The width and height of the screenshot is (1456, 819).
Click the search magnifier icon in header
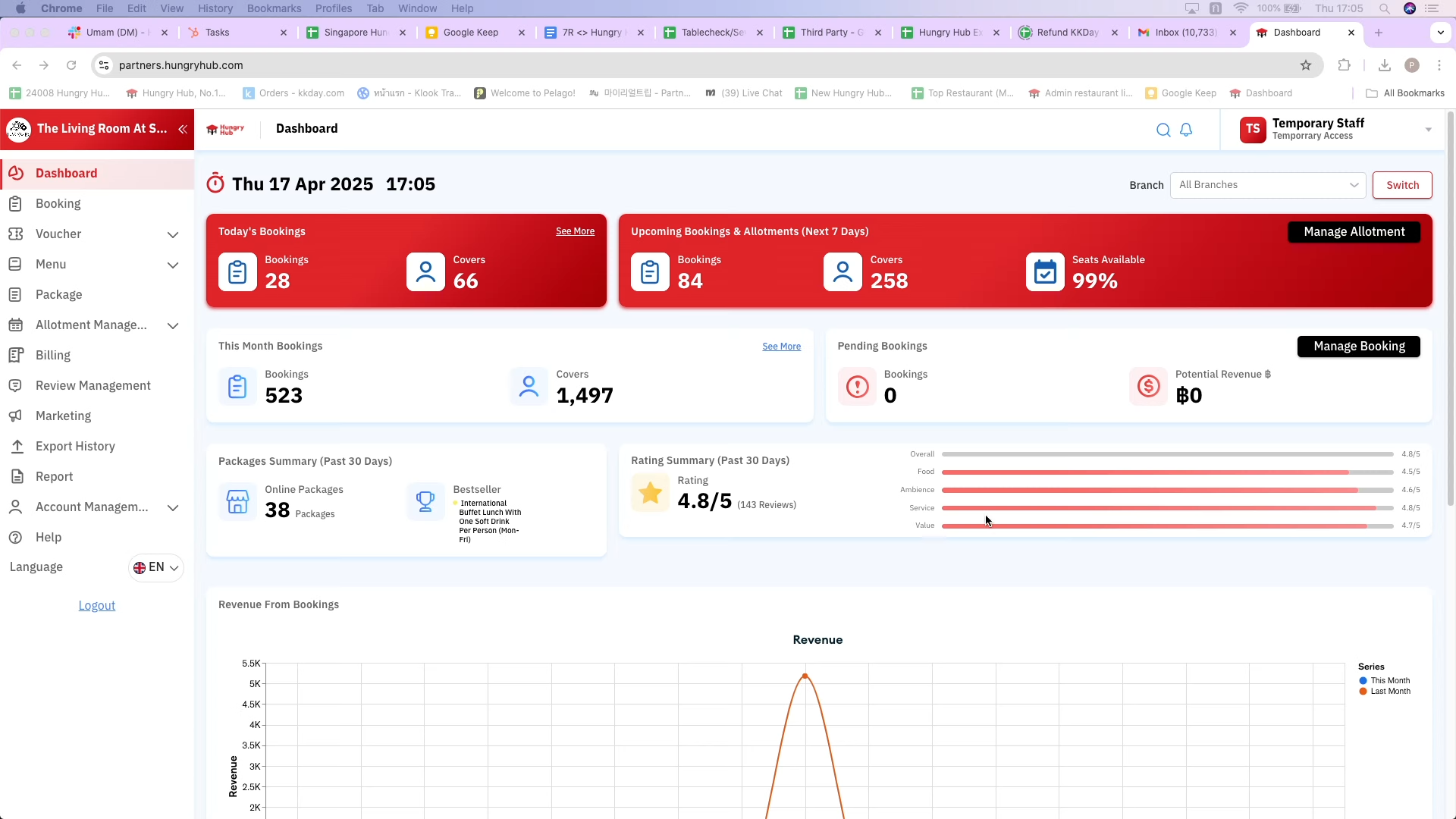click(x=1163, y=130)
